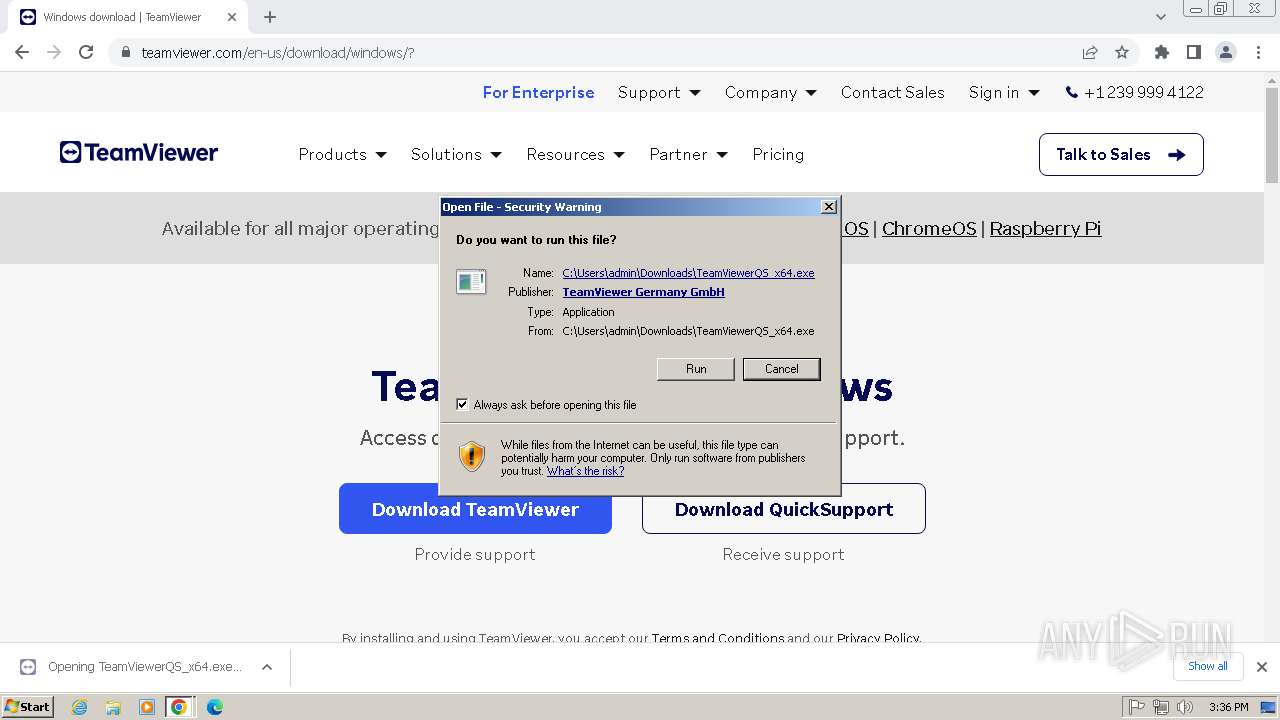Click the padlock site info icon
This screenshot has width=1280, height=720.
coord(126,53)
